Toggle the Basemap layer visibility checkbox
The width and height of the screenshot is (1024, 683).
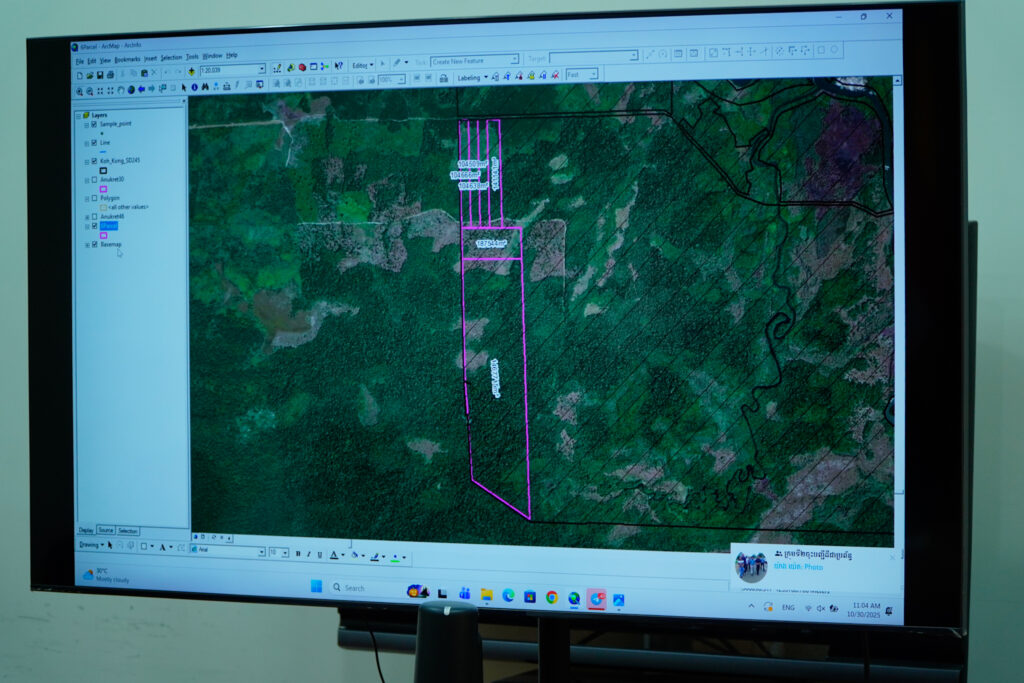pos(94,244)
